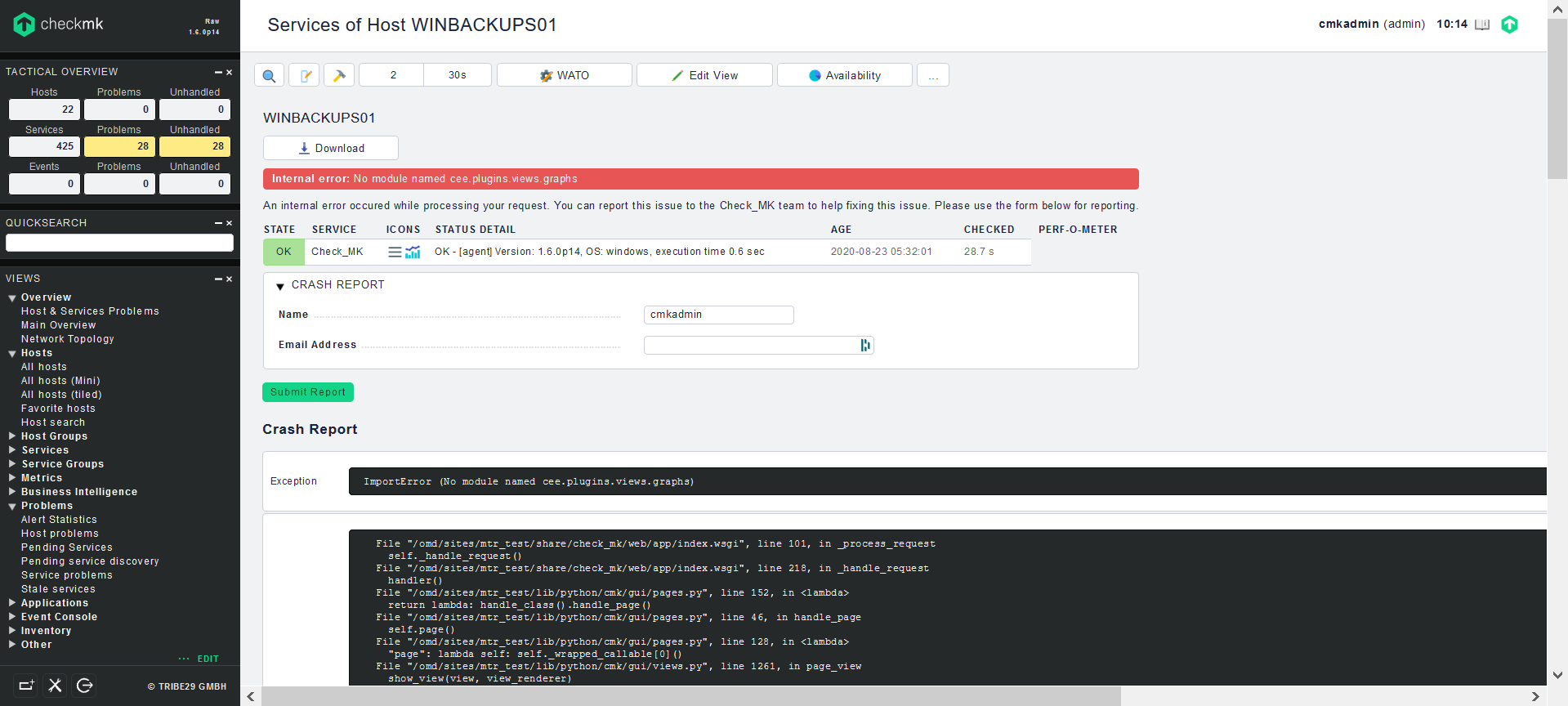Open the sidebar settings wrench icon
Viewport: 1568px width, 706px height.
55,686
